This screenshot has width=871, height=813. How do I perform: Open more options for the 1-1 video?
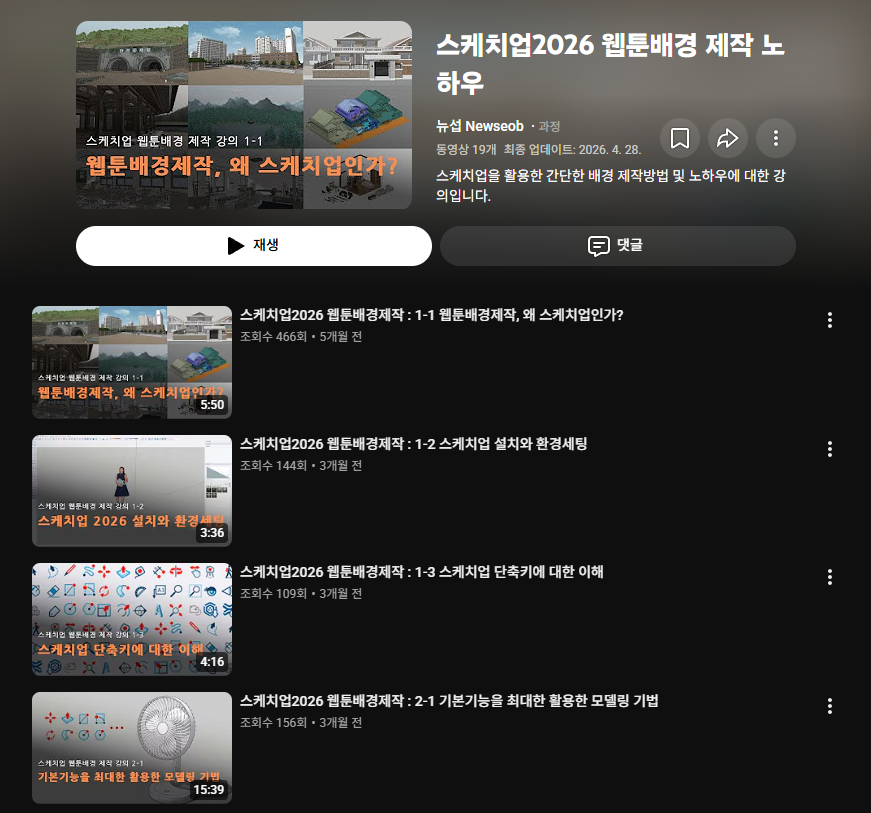(829, 320)
